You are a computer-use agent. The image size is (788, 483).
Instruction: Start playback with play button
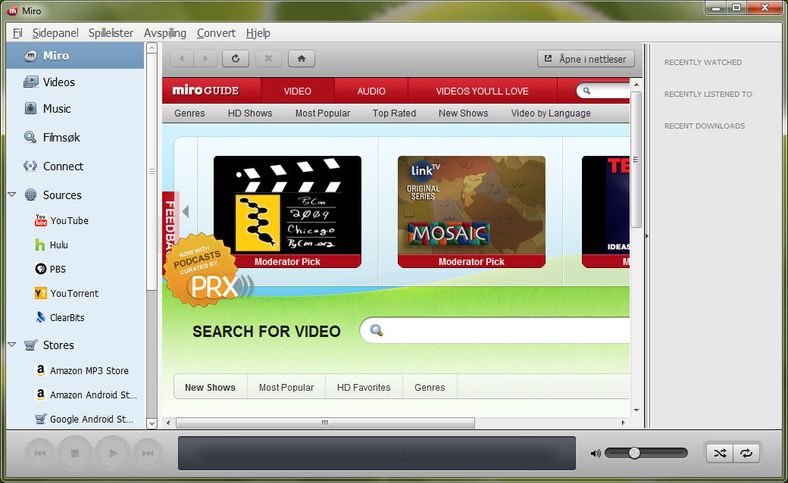coord(113,453)
